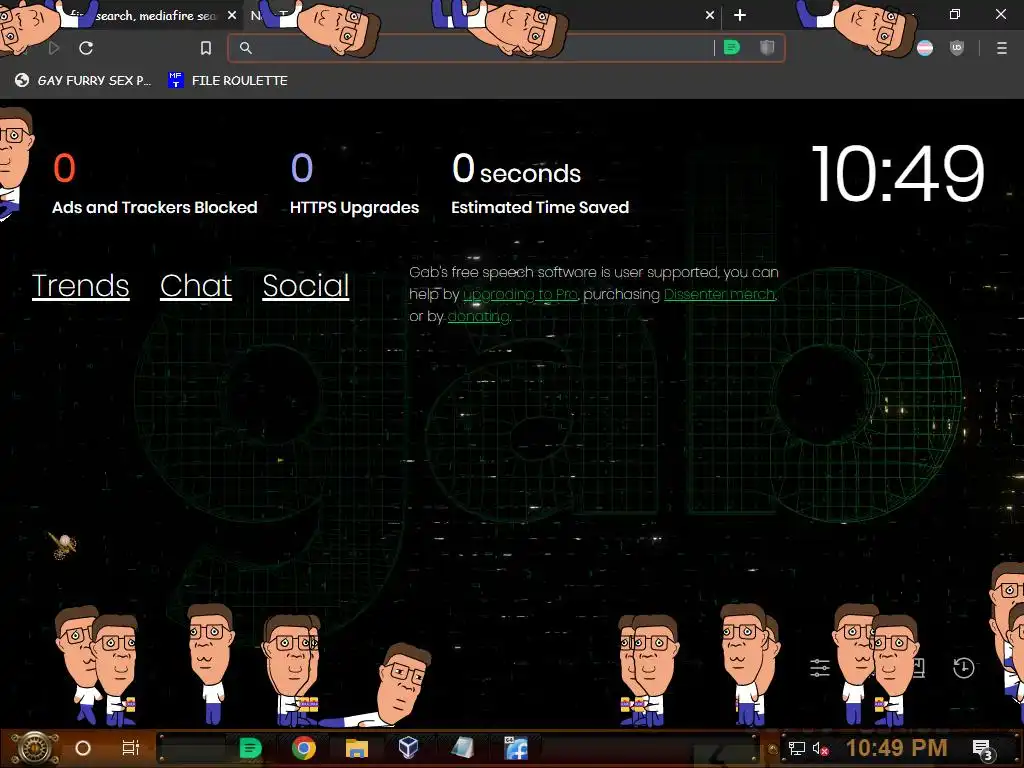Click the striped flag profile avatar icon
The height and width of the screenshot is (768, 1024).
coord(925,48)
